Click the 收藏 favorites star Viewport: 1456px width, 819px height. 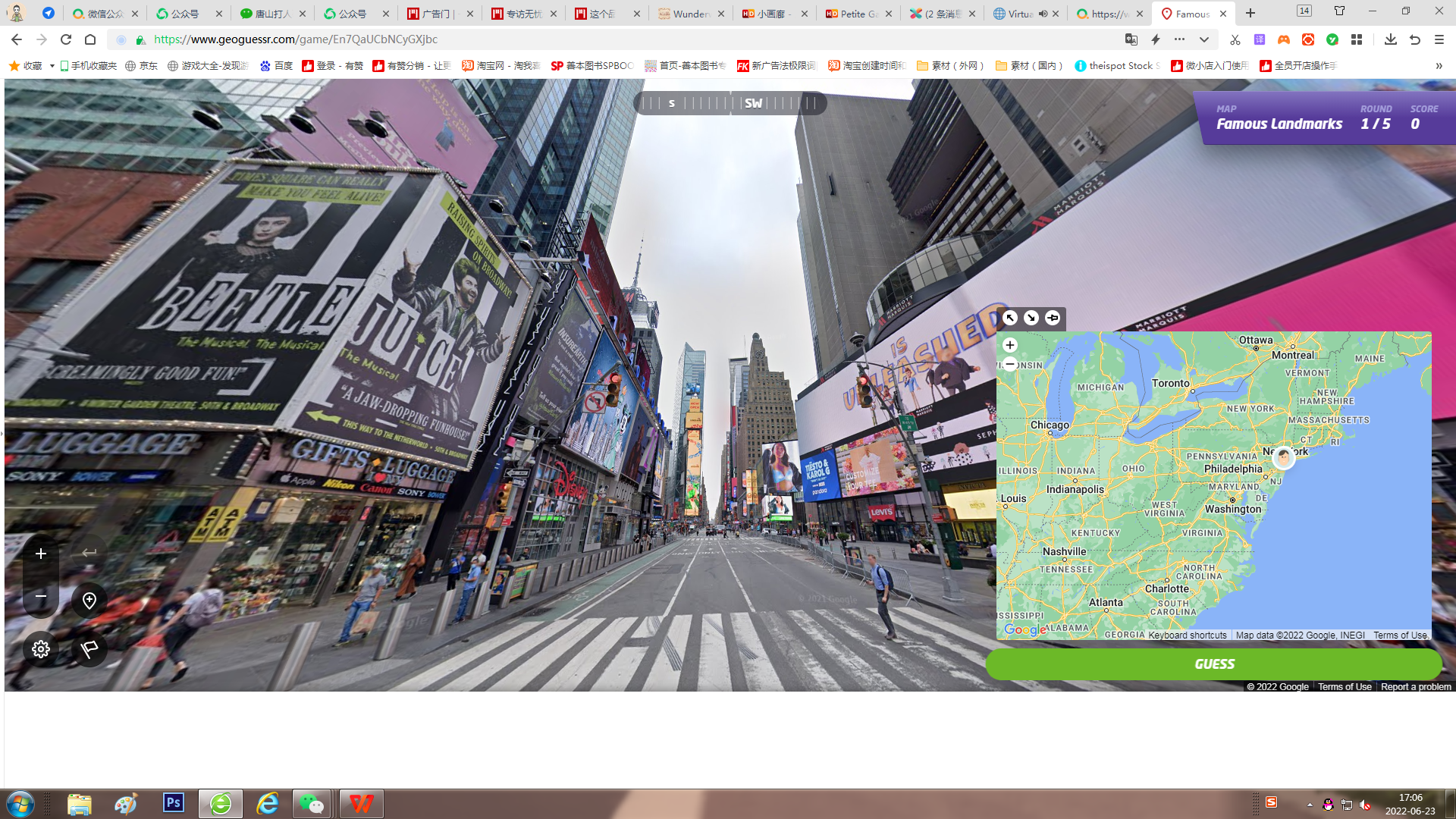point(14,66)
